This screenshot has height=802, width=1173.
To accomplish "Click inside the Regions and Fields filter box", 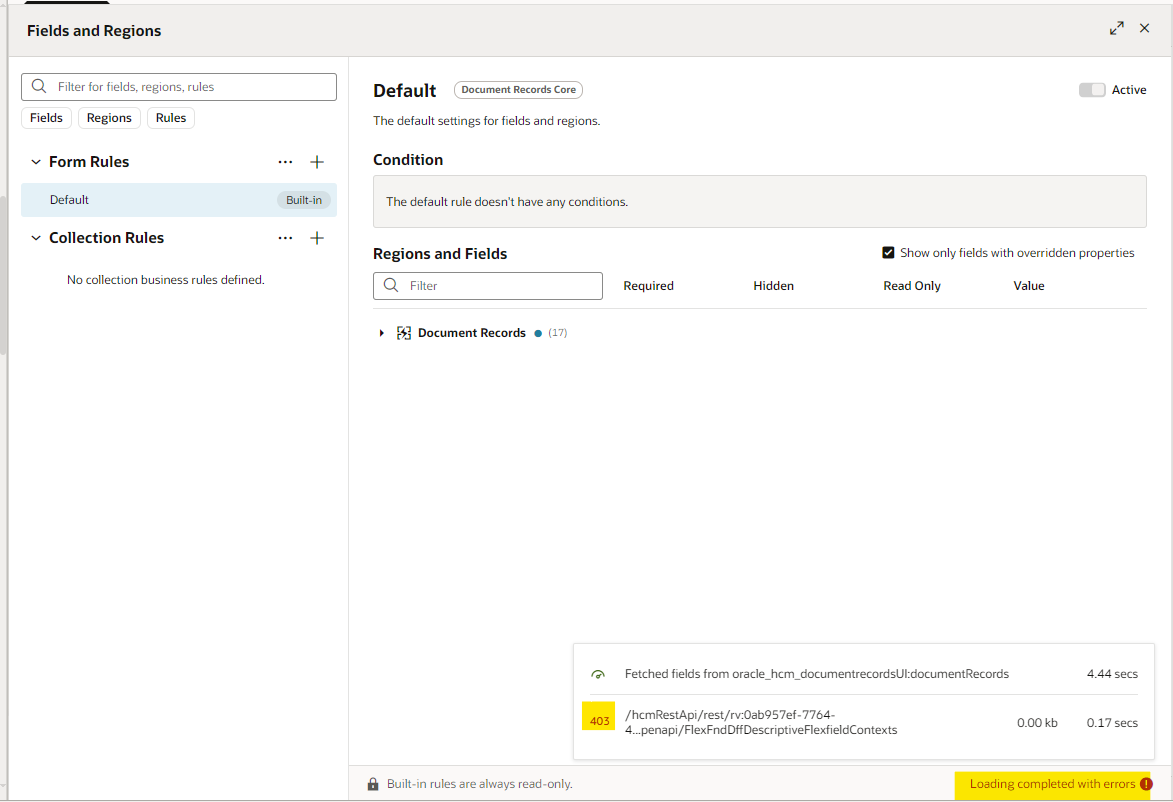I will (490, 285).
